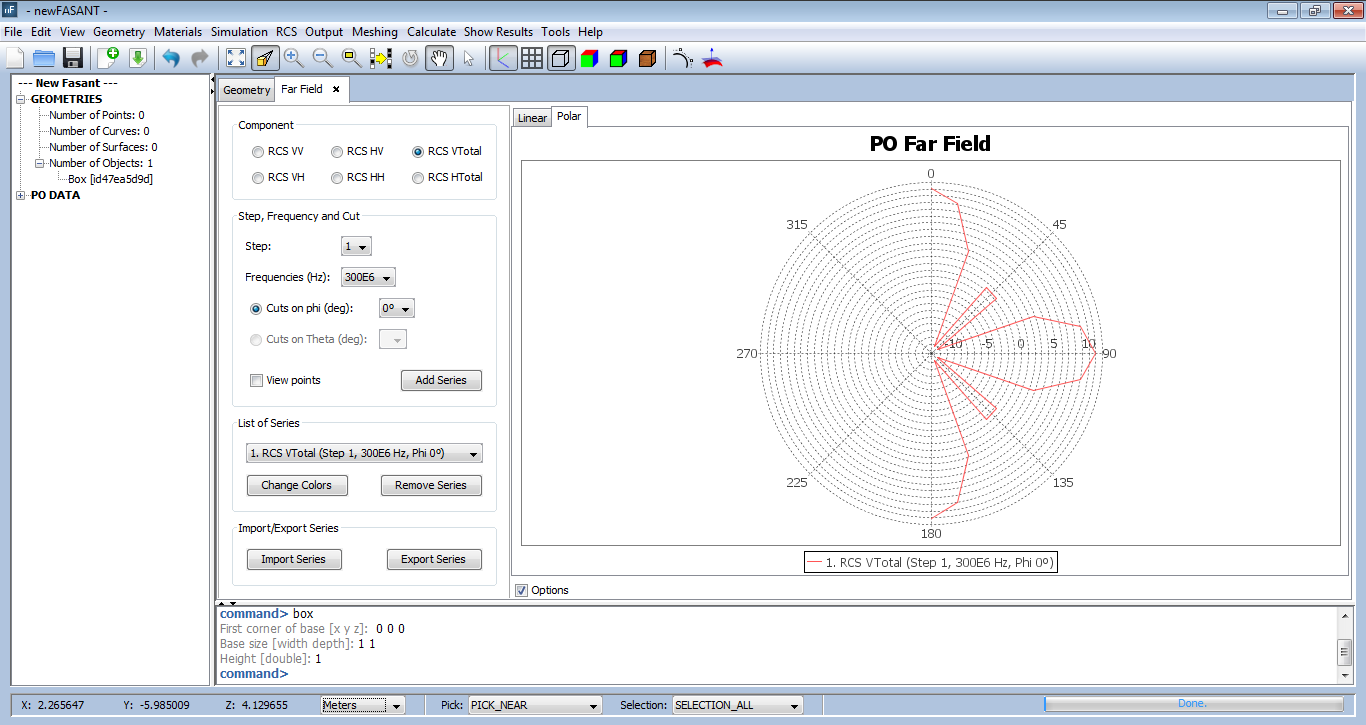Toggle the grid display icon

point(532,58)
